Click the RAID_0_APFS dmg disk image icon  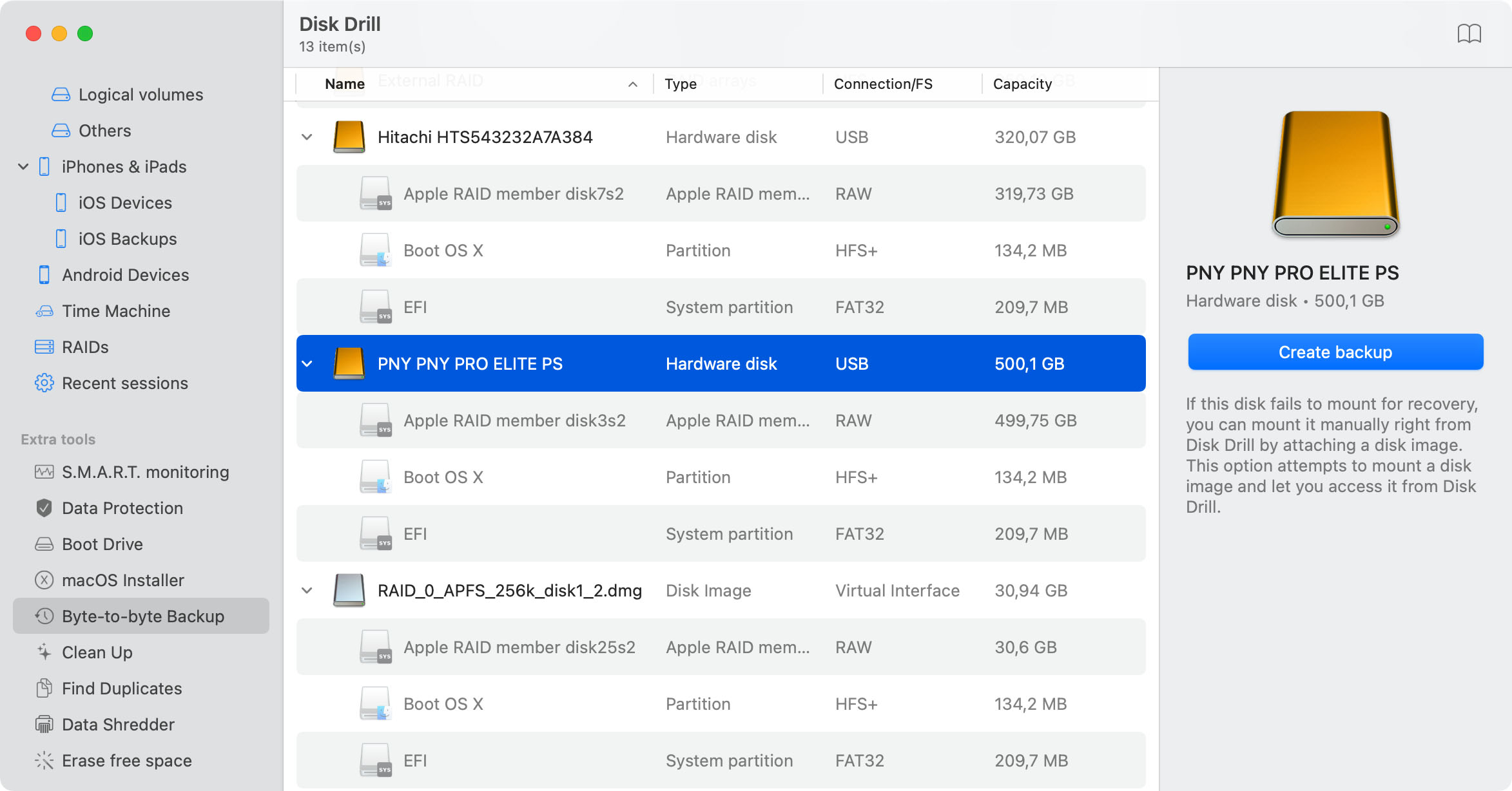point(349,591)
